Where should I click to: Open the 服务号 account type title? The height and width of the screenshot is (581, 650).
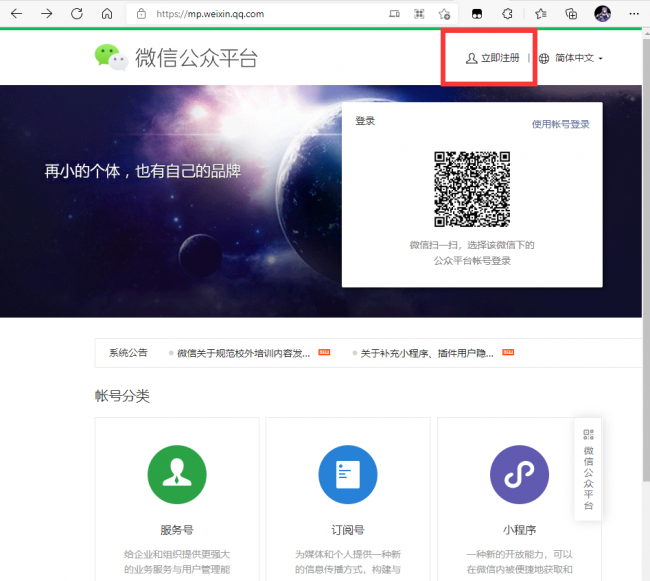point(177,530)
